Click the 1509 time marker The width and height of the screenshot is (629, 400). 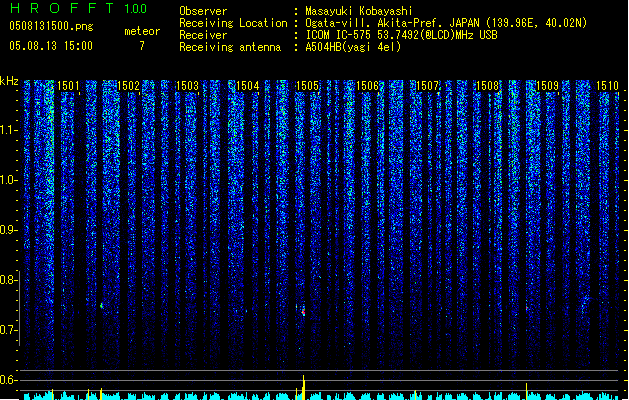(x=548, y=86)
